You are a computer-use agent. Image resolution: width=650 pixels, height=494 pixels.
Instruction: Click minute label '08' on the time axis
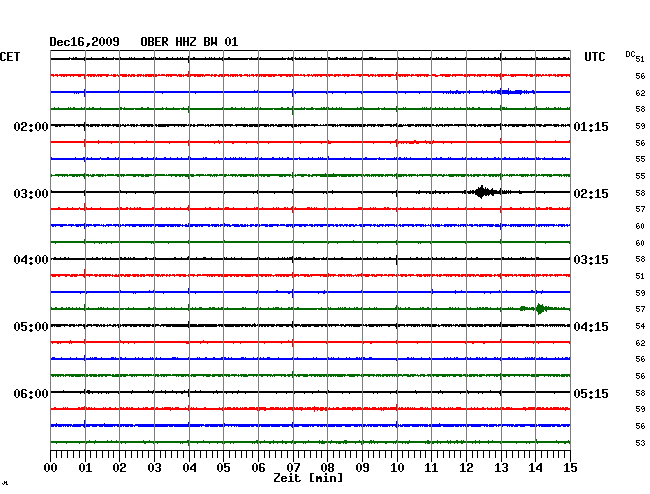[x=327, y=467]
